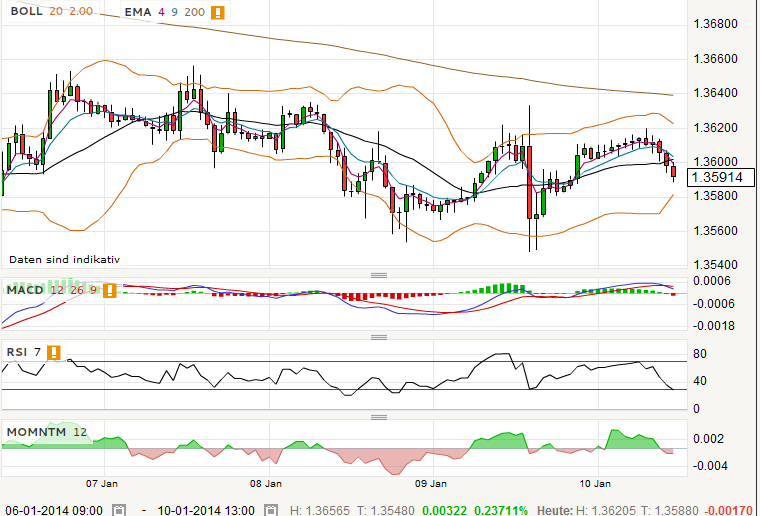The image size is (760, 516).
Task: Click the 10 Jan date axis label
Action: click(595, 484)
